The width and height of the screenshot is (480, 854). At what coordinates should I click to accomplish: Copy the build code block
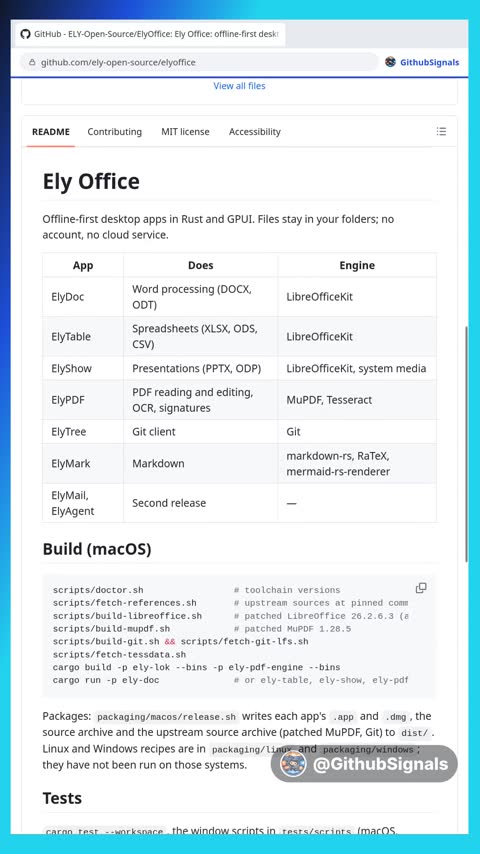tap(421, 588)
